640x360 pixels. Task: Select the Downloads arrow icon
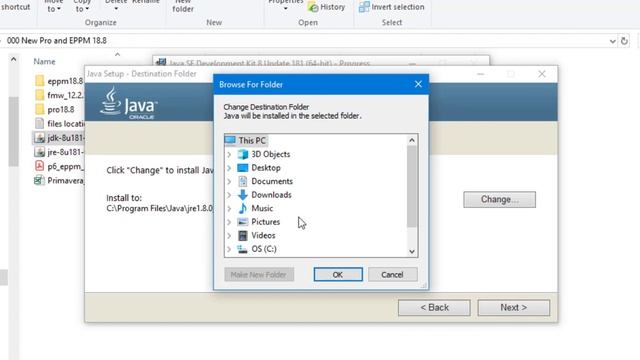[x=243, y=195]
